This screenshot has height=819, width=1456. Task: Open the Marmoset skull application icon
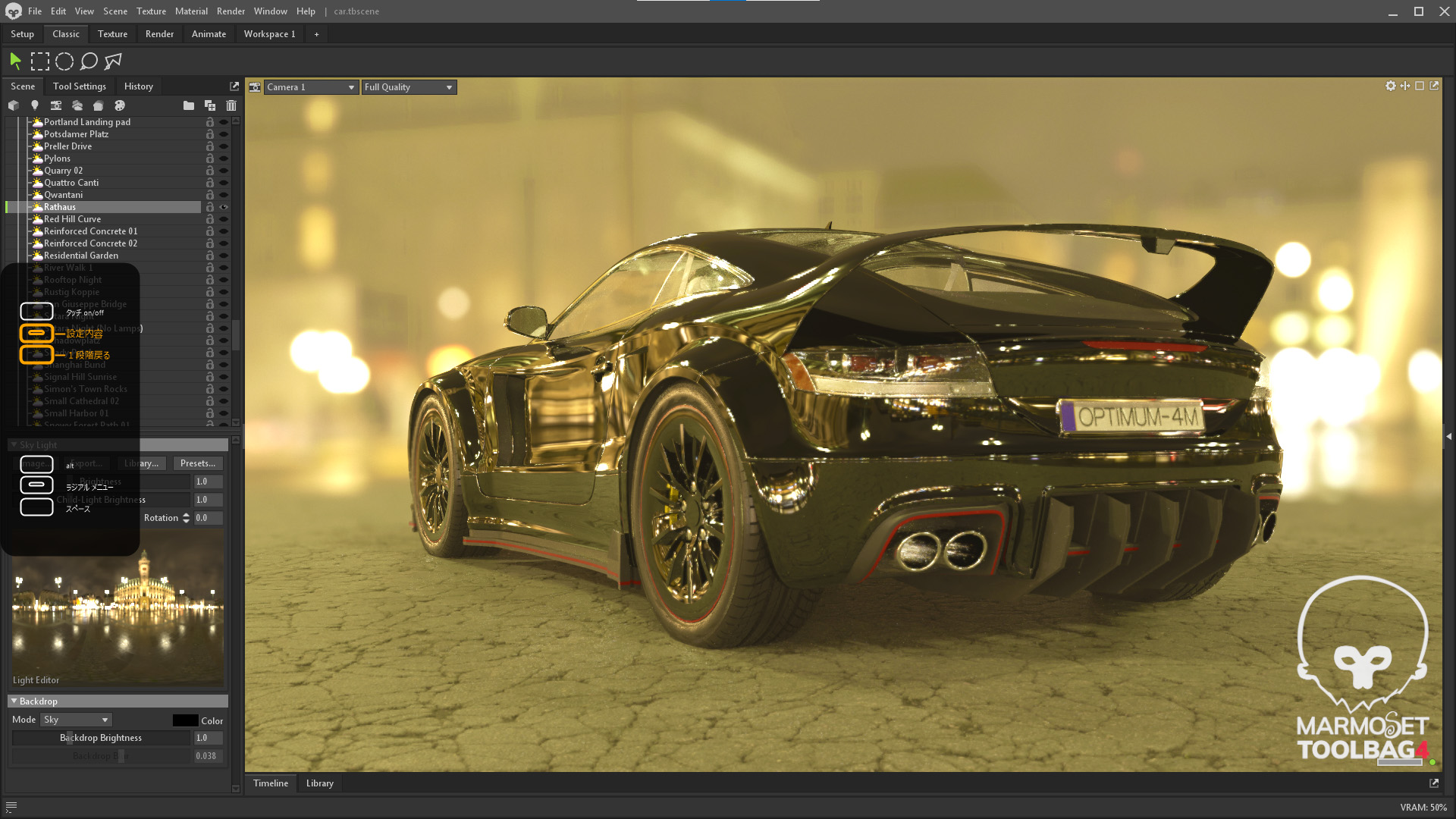[x=14, y=11]
